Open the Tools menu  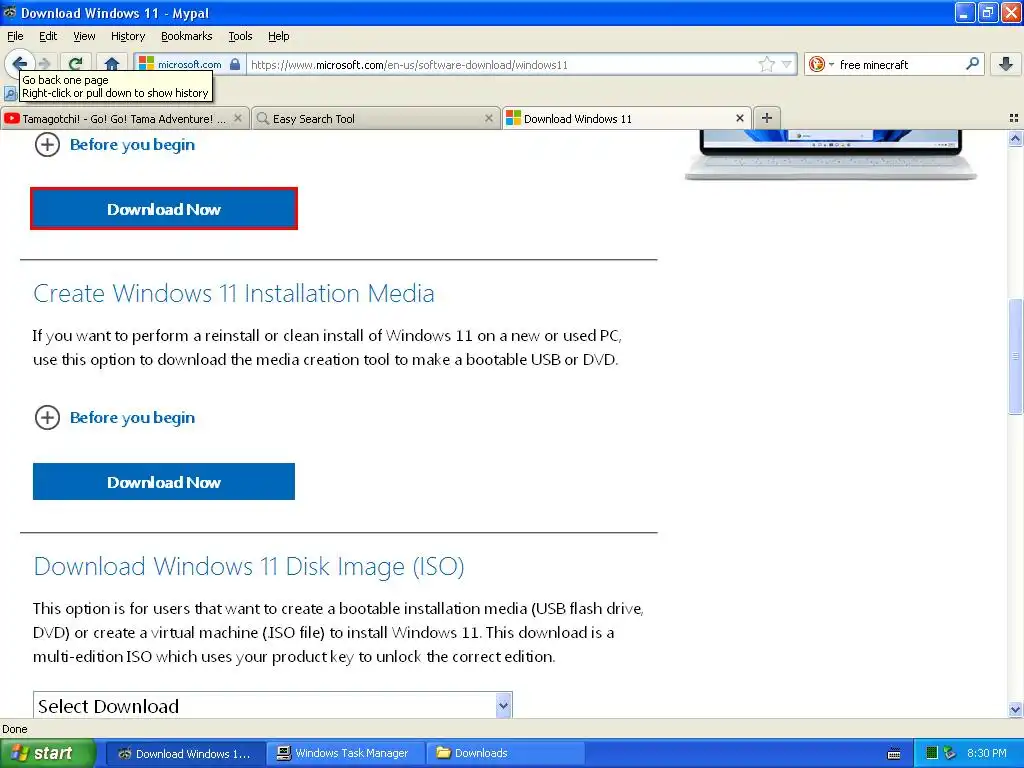pyautogui.click(x=240, y=36)
